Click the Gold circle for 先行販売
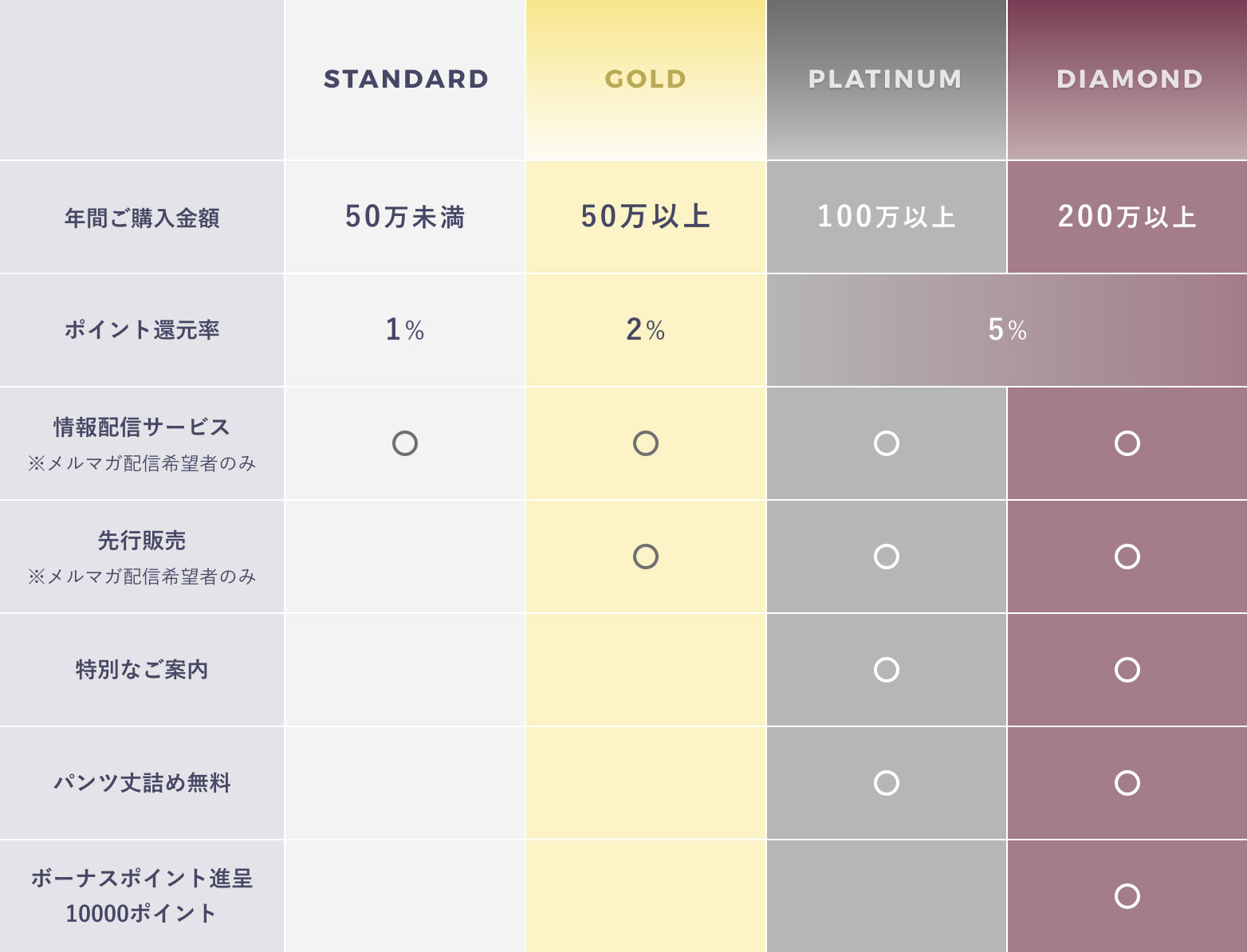 646,557
